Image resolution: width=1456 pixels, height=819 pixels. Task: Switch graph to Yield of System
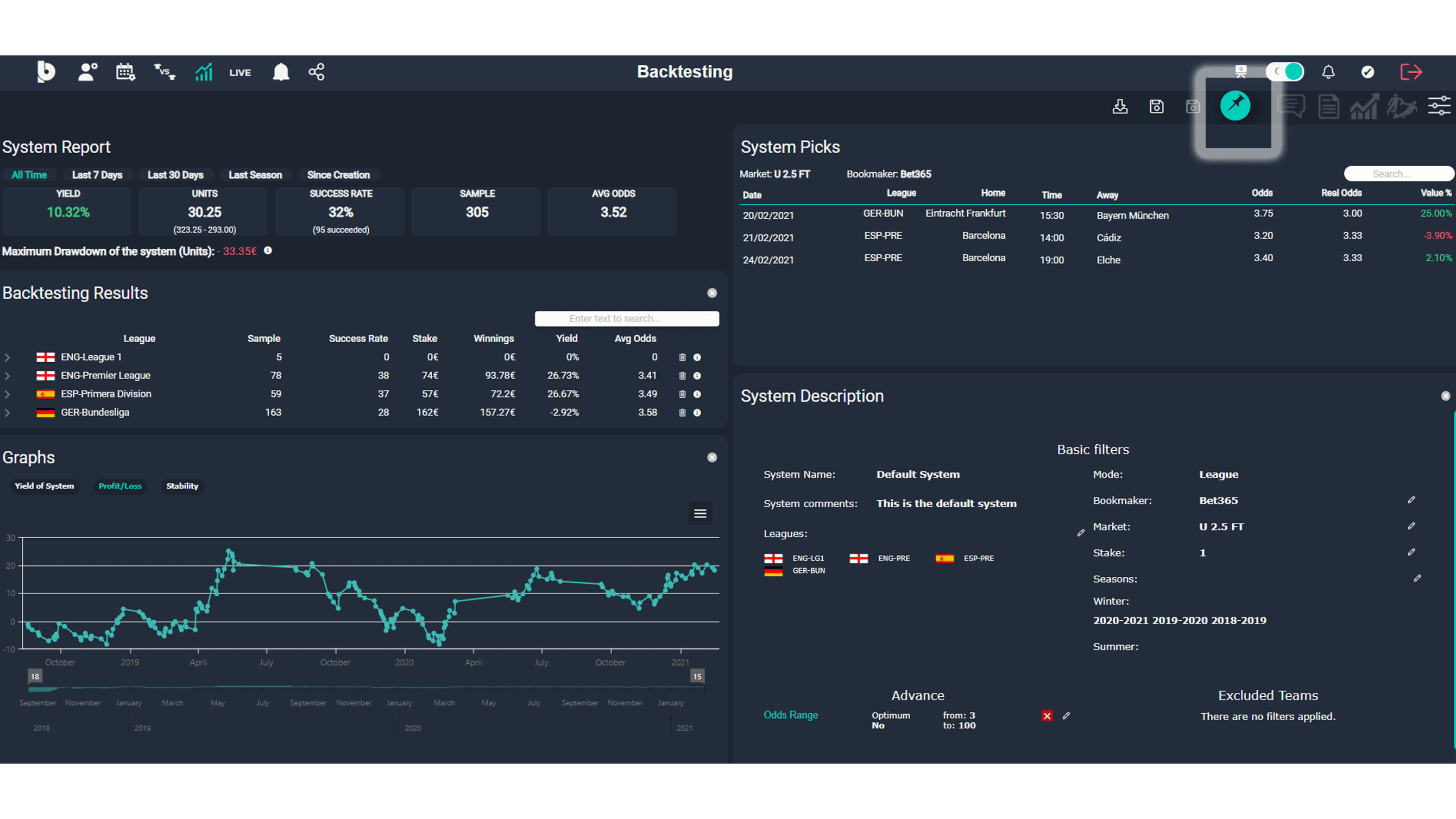[x=45, y=486]
